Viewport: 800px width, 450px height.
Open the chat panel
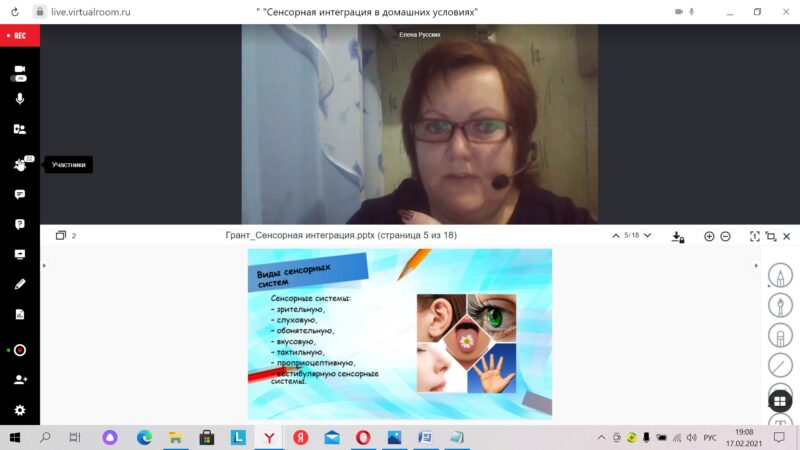(x=19, y=194)
